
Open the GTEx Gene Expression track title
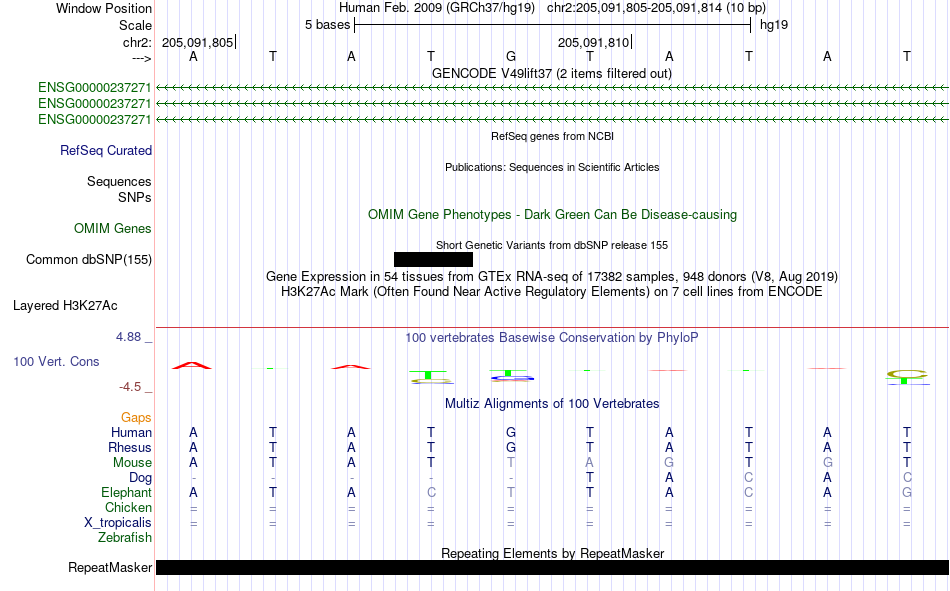(552, 276)
